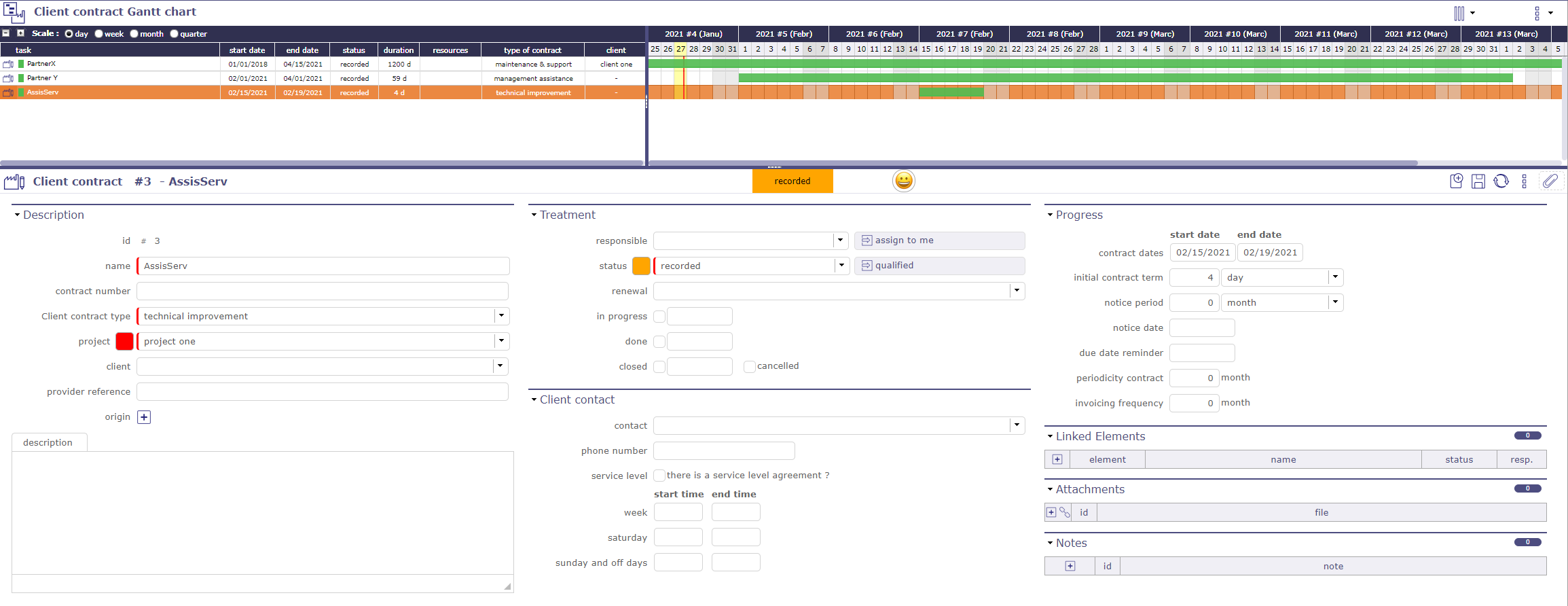Viewport: 1568px width, 606px height.
Task: Click the paperclip attachment drop zone
Action: (1550, 181)
